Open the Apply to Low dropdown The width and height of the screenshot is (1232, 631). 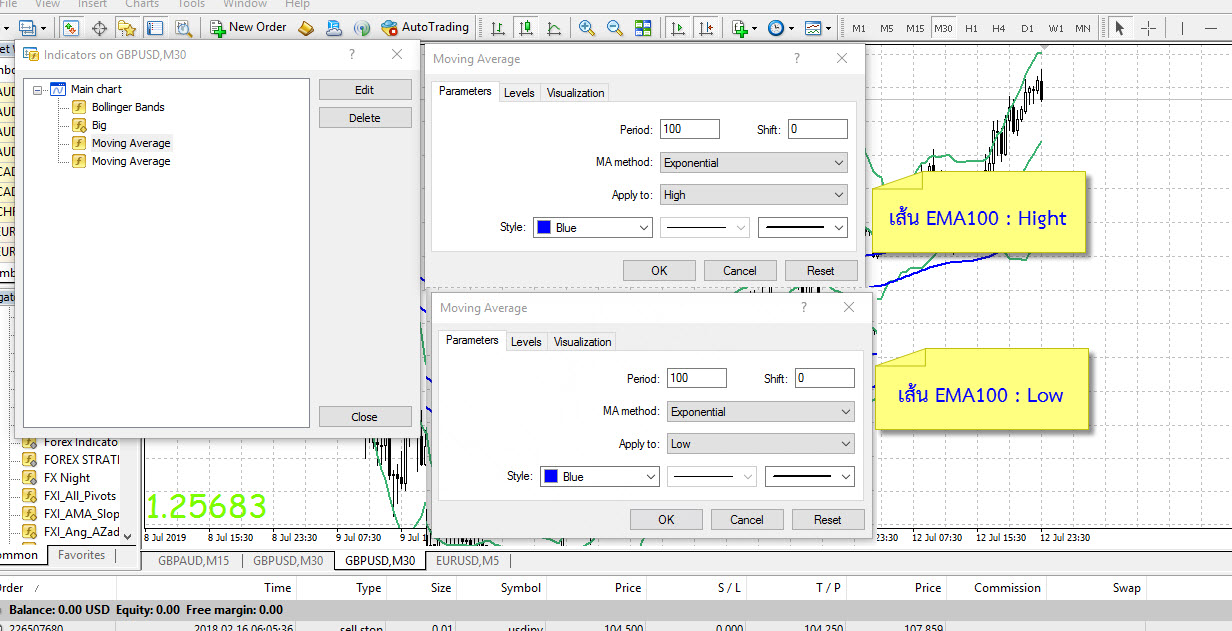click(759, 444)
